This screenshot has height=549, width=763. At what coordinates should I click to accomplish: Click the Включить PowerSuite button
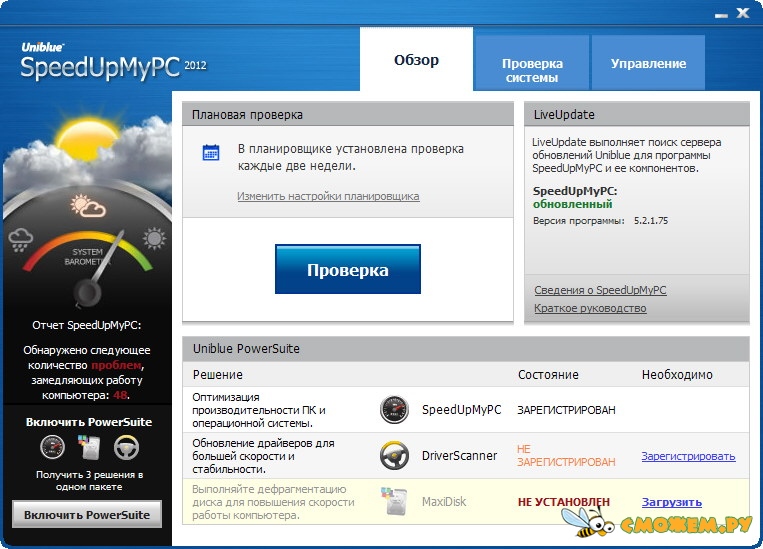pos(87,515)
